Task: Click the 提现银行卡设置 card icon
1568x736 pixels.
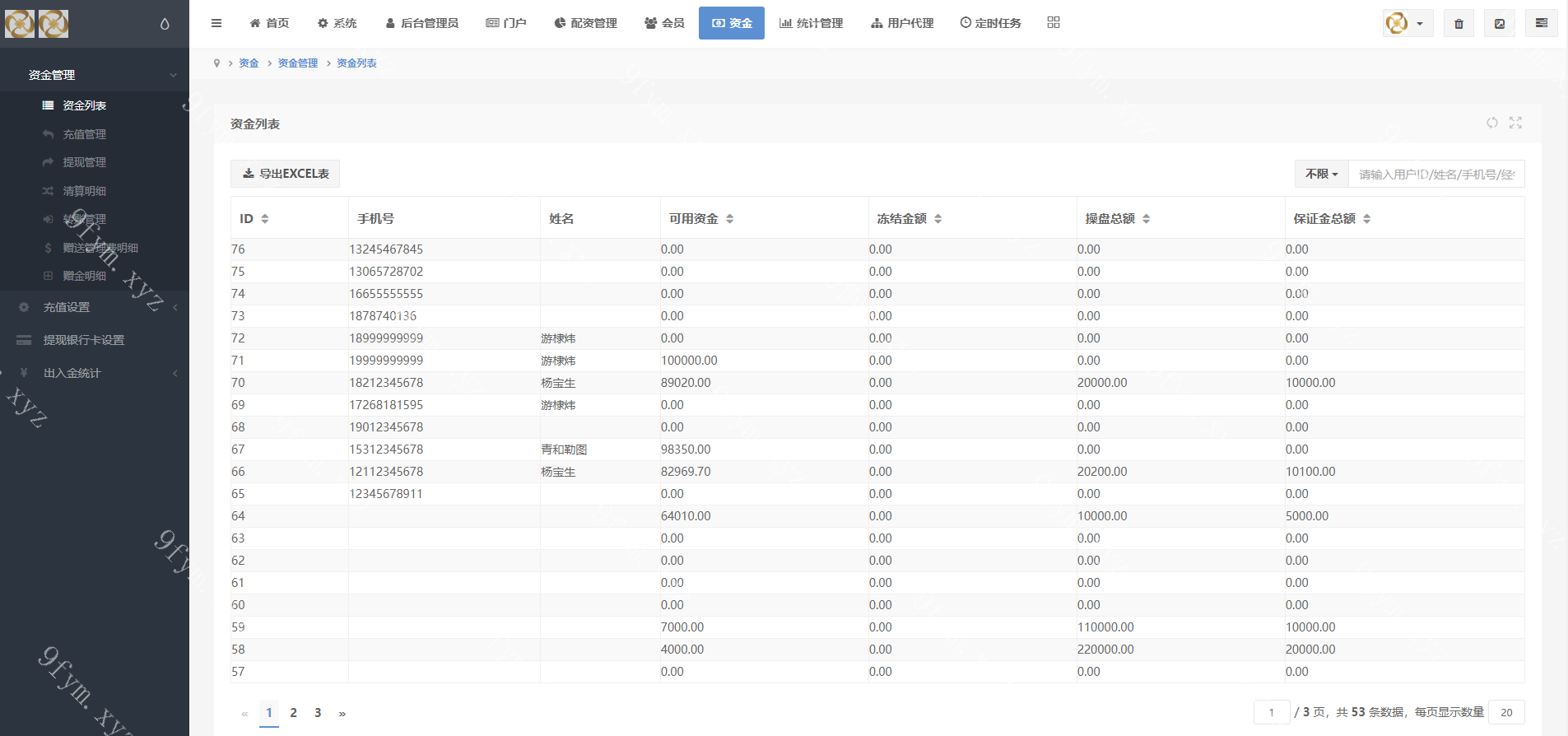Action: point(24,340)
